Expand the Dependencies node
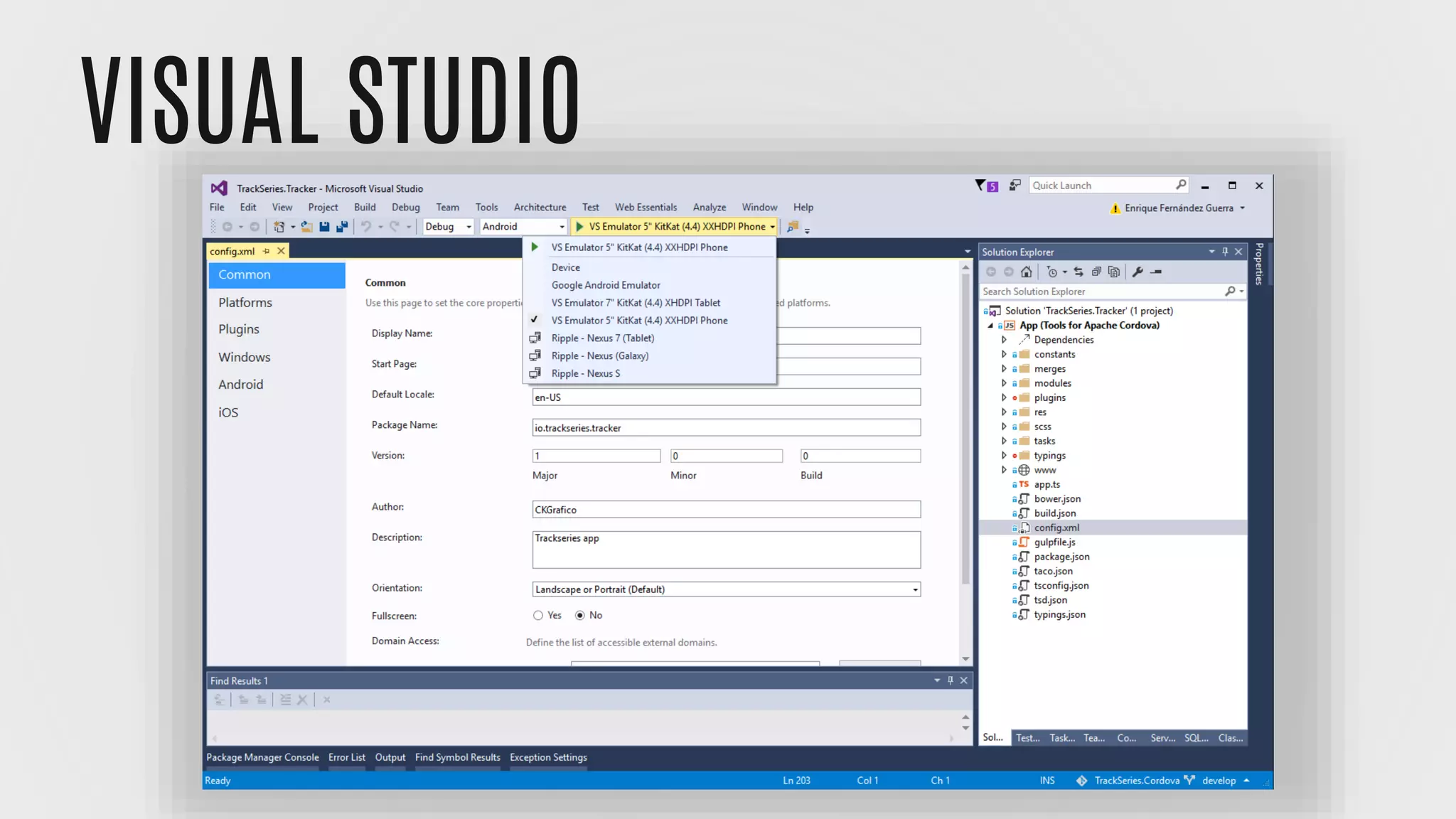1456x819 pixels. 1004,340
